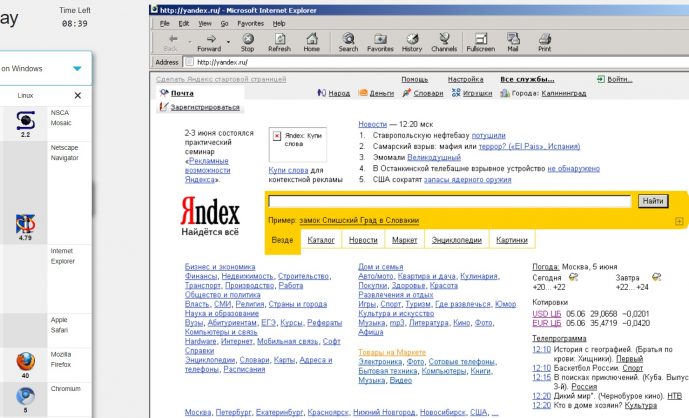Image resolution: width=689 pixels, height=418 pixels.
Task: Open the Народ service link
Action: pos(339,93)
